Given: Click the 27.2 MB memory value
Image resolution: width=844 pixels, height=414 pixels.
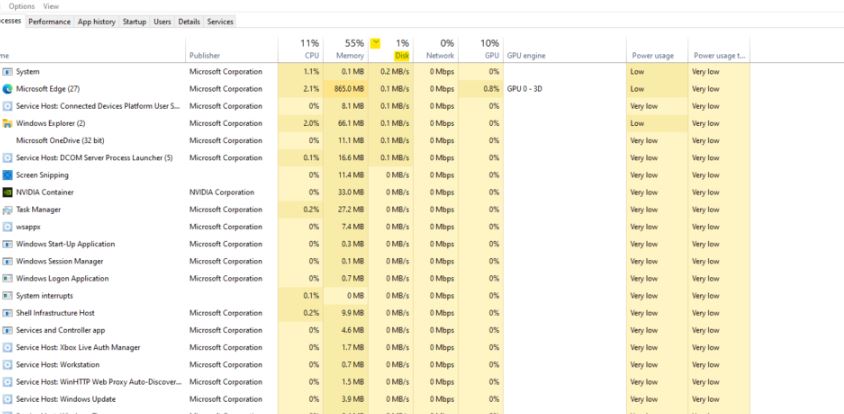Looking at the screenshot, I should coord(351,209).
